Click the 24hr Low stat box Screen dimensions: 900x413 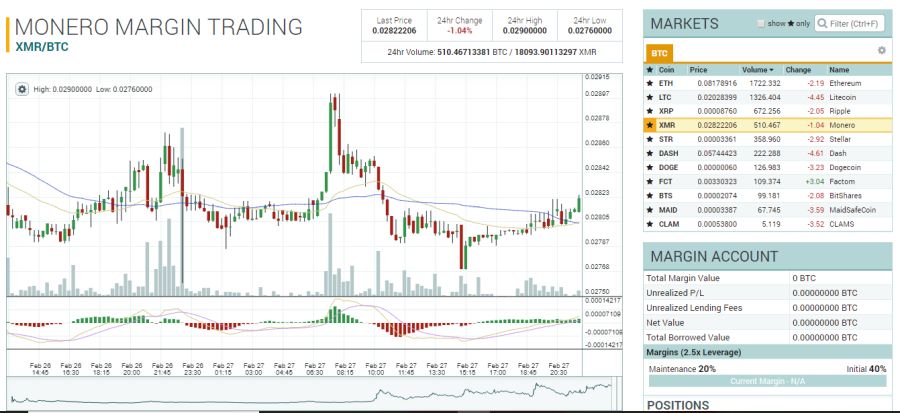(589, 26)
